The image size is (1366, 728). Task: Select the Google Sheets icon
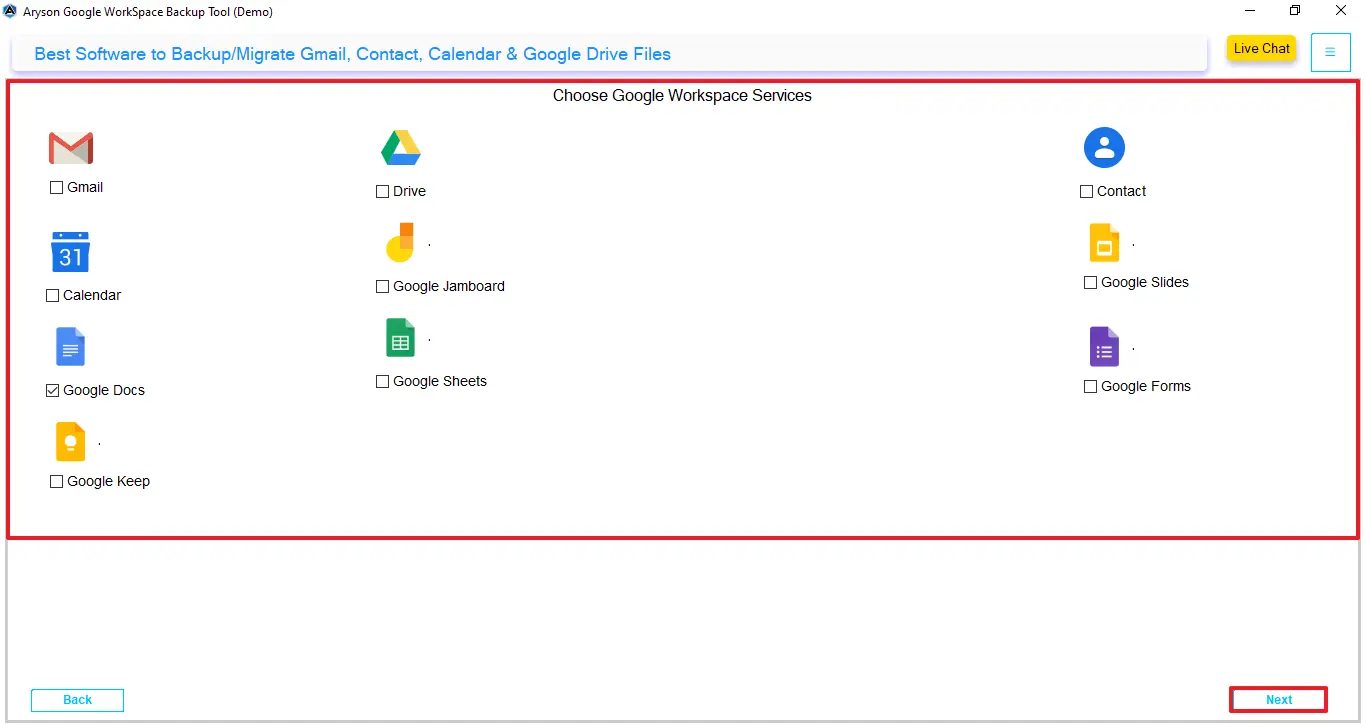tap(400, 338)
